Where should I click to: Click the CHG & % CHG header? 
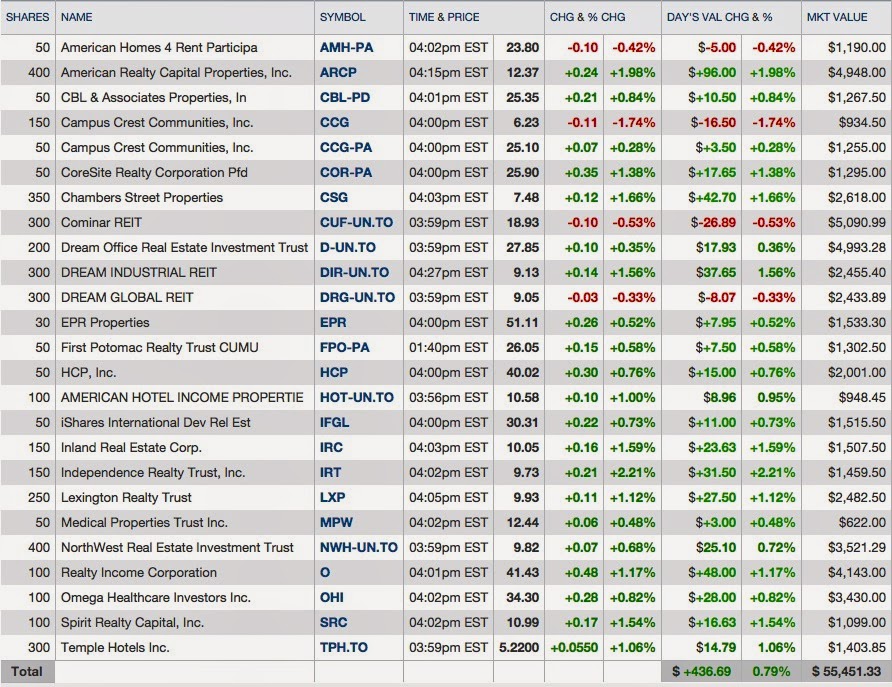point(588,18)
